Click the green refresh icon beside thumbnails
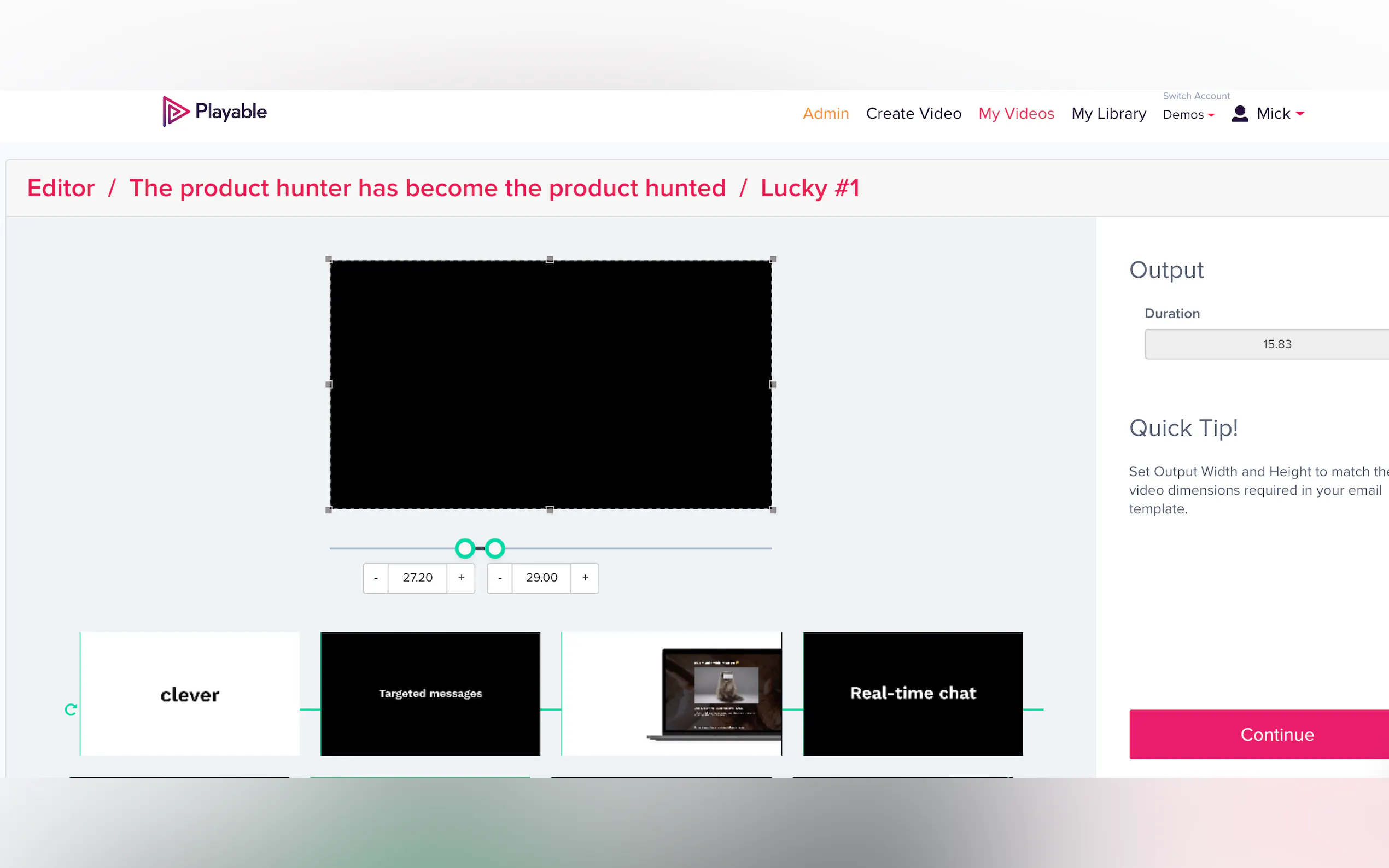Image resolution: width=1389 pixels, height=868 pixels. 71,709
